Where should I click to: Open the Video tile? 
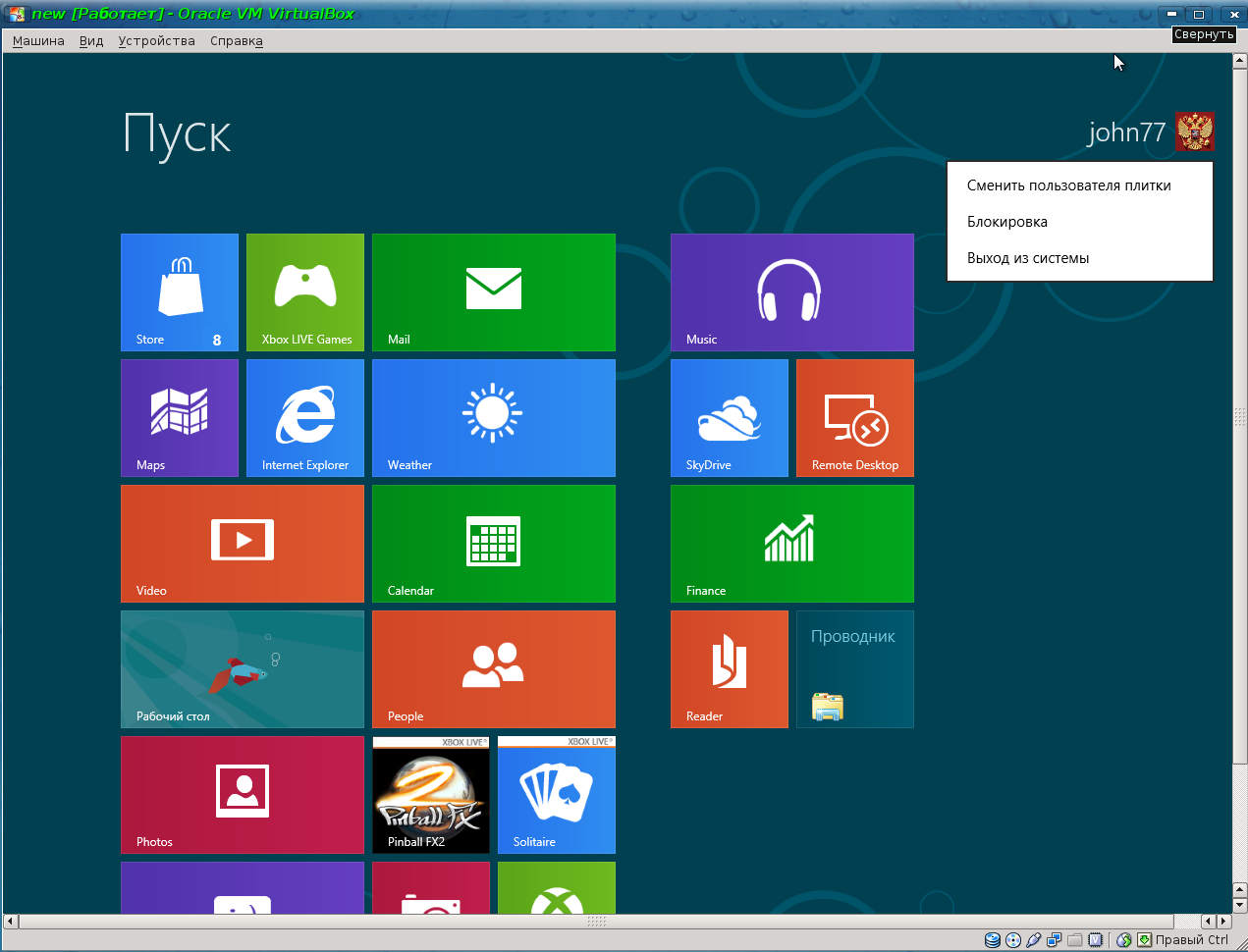[x=243, y=544]
